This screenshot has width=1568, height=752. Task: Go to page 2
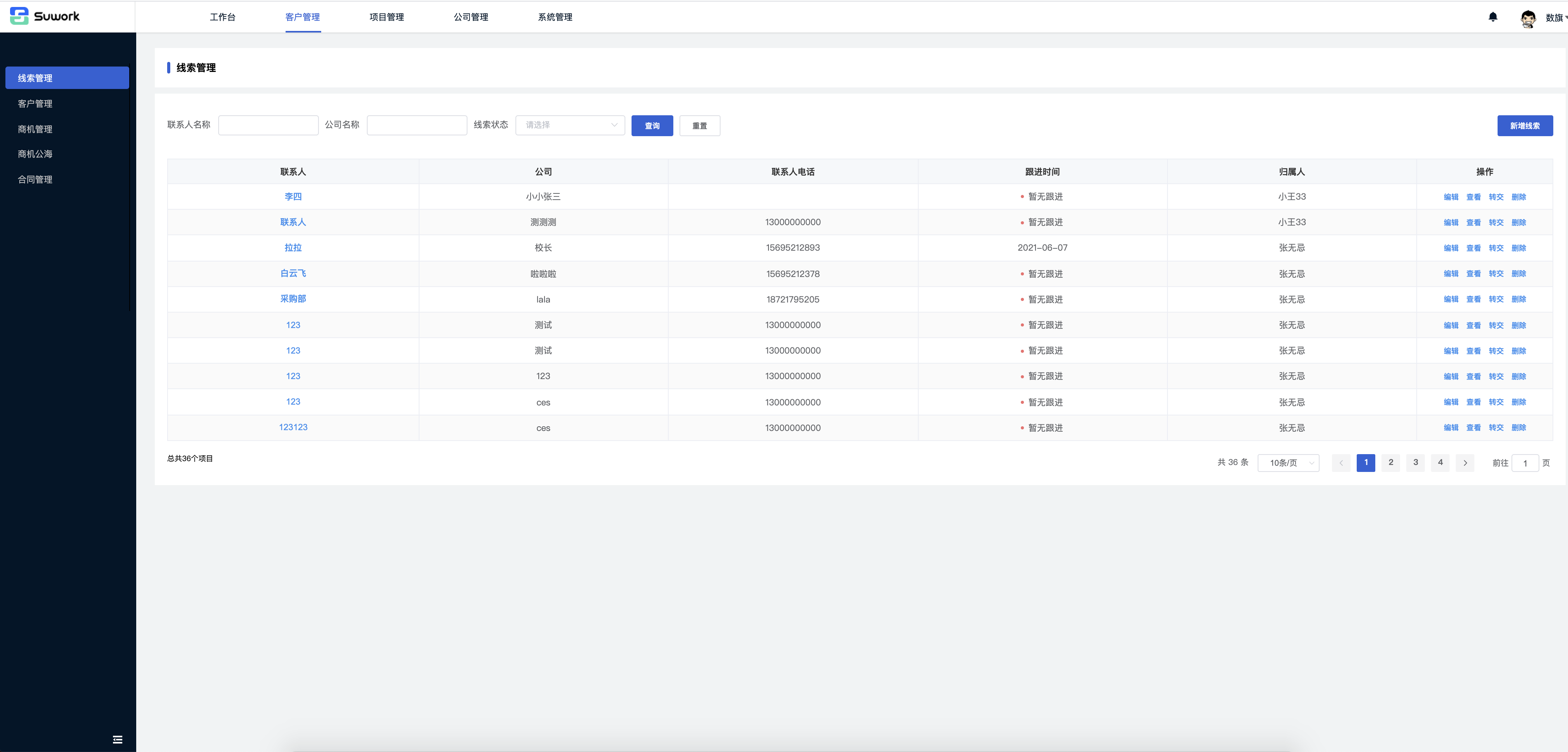point(1390,462)
